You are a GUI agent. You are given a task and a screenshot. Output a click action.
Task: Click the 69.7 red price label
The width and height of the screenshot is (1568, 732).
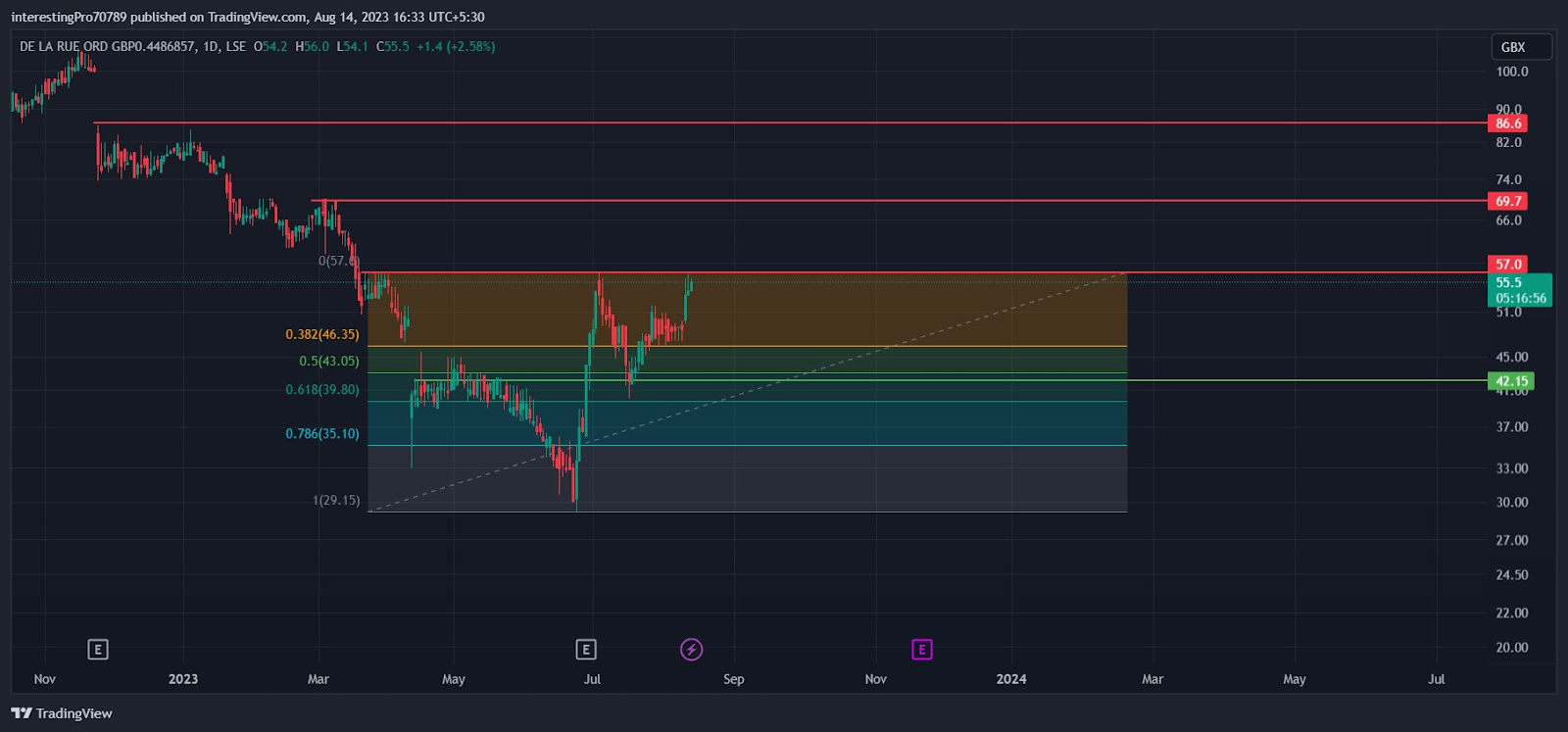1507,201
